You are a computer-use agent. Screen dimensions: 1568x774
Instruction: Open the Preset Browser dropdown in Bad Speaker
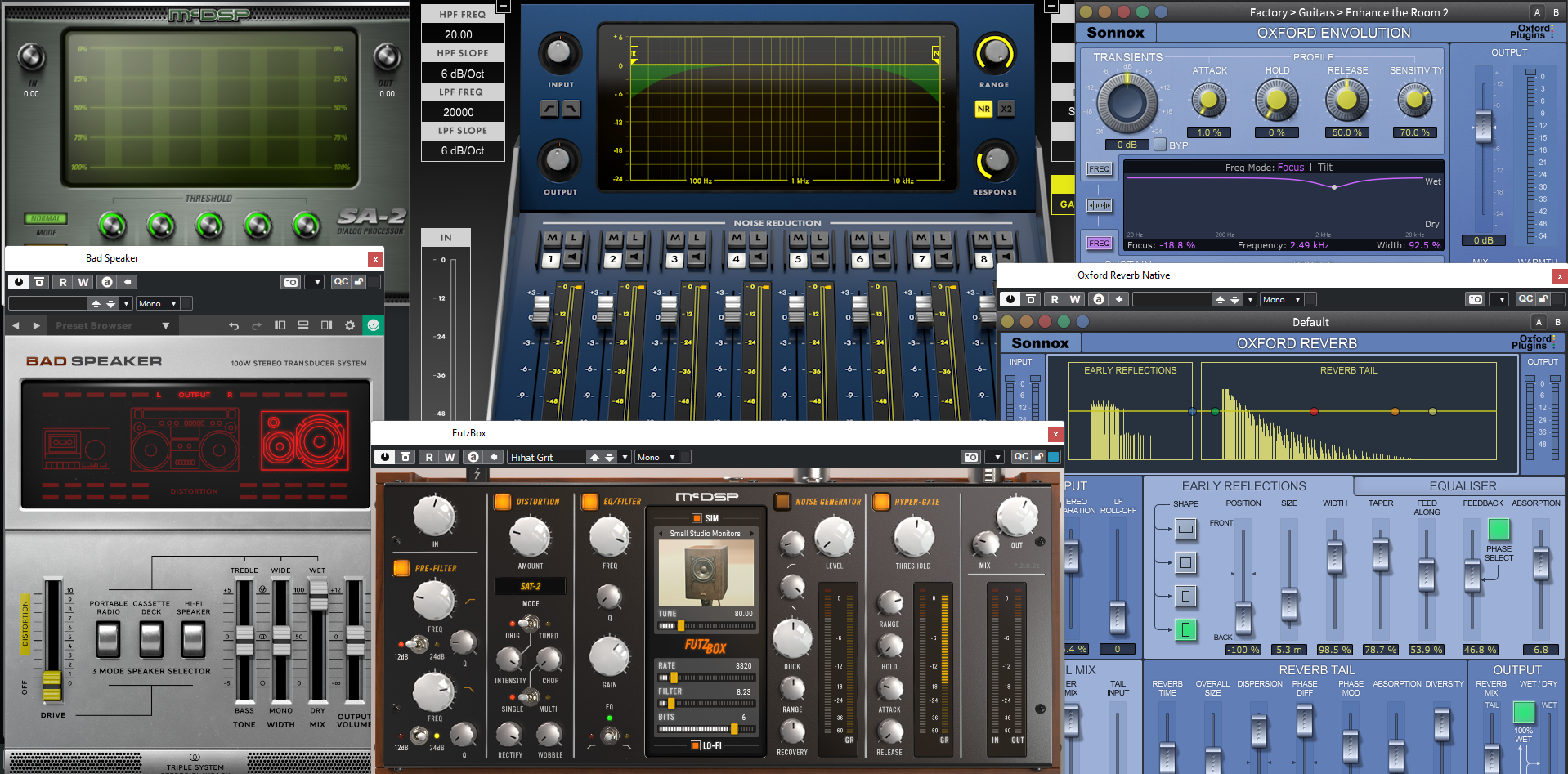coord(112,325)
